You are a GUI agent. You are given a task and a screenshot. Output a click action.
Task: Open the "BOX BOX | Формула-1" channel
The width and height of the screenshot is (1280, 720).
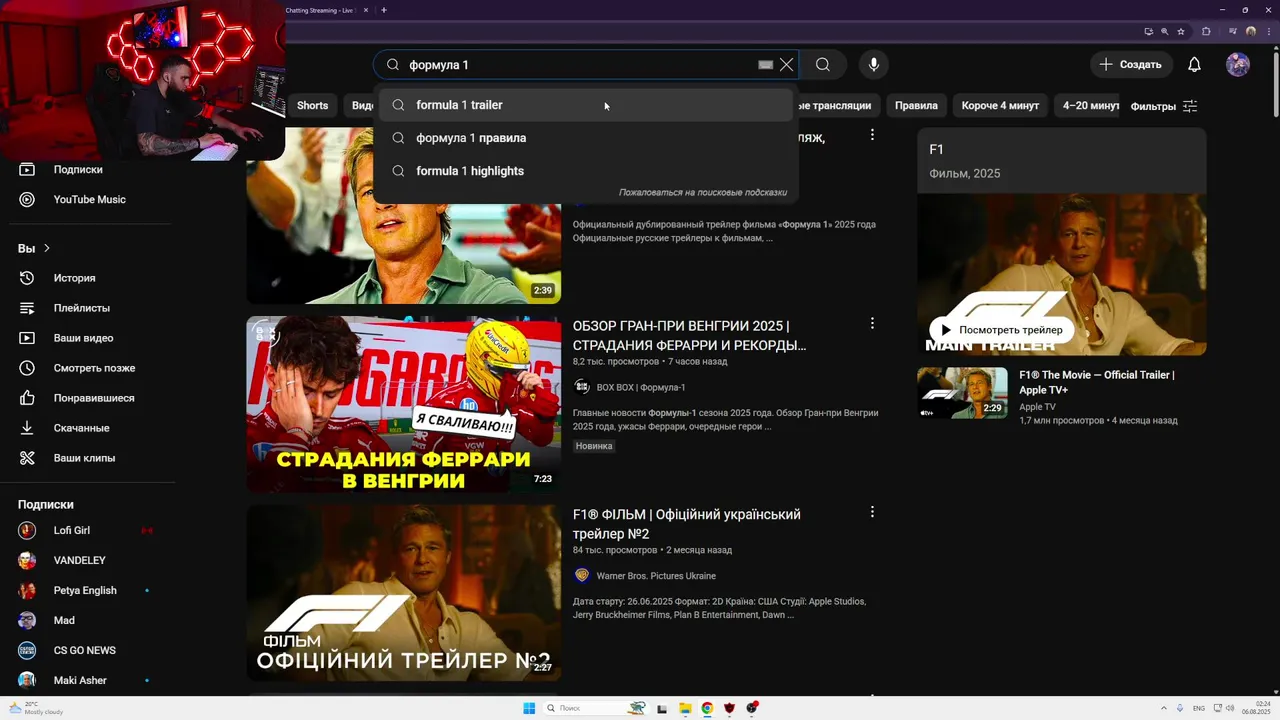click(x=640, y=387)
